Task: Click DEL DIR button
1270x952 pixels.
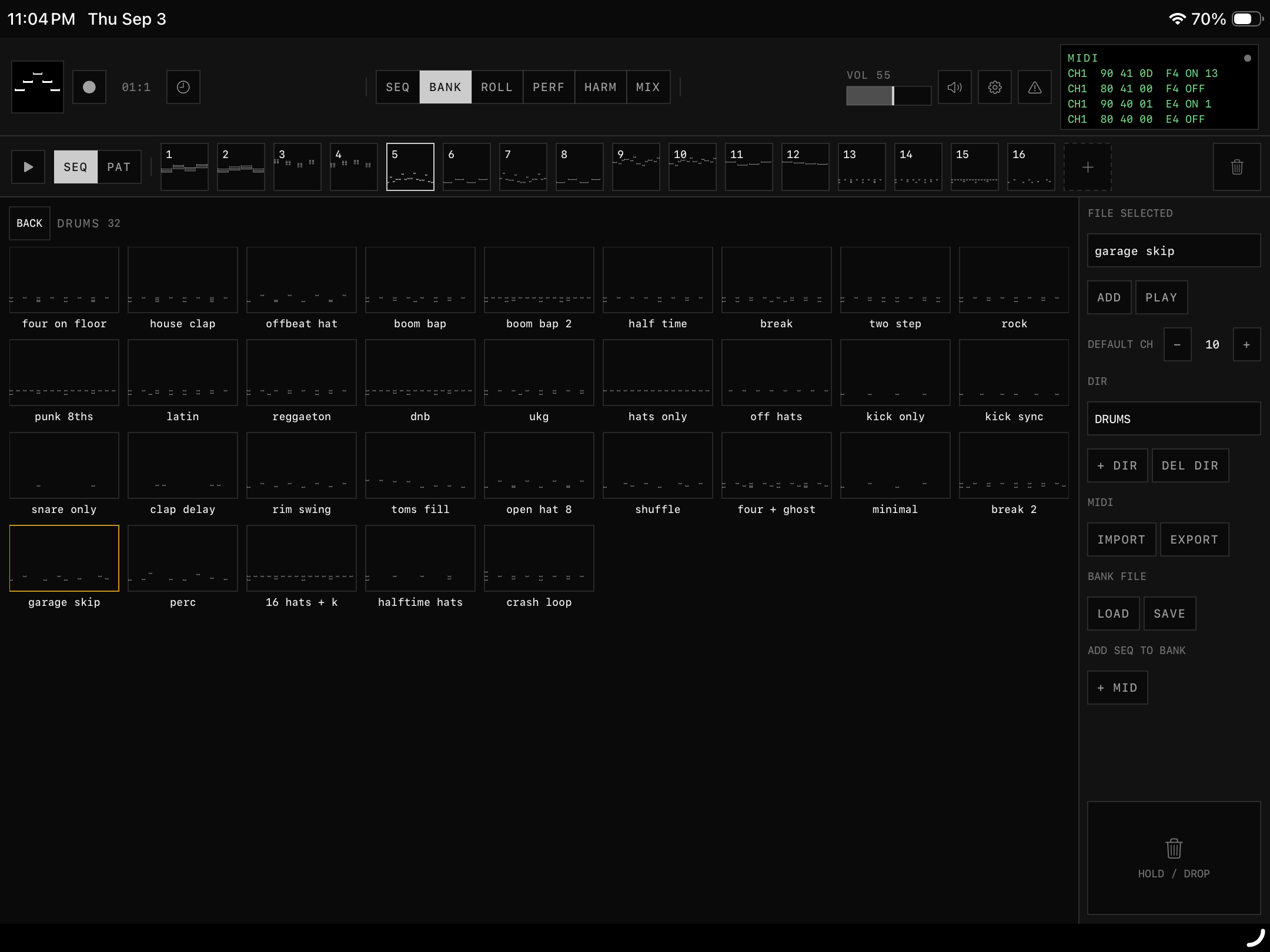Action: tap(1190, 465)
